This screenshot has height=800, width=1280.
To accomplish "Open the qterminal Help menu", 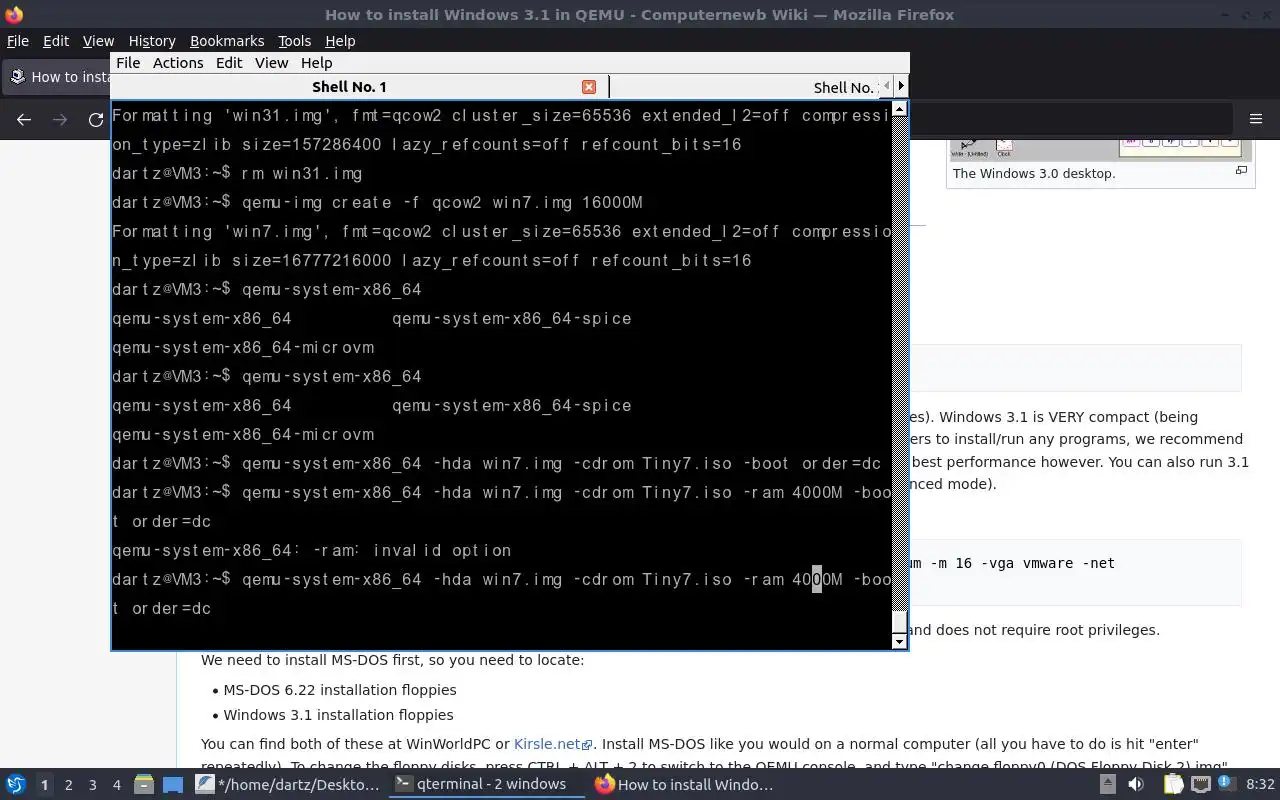I will pyautogui.click(x=316, y=63).
